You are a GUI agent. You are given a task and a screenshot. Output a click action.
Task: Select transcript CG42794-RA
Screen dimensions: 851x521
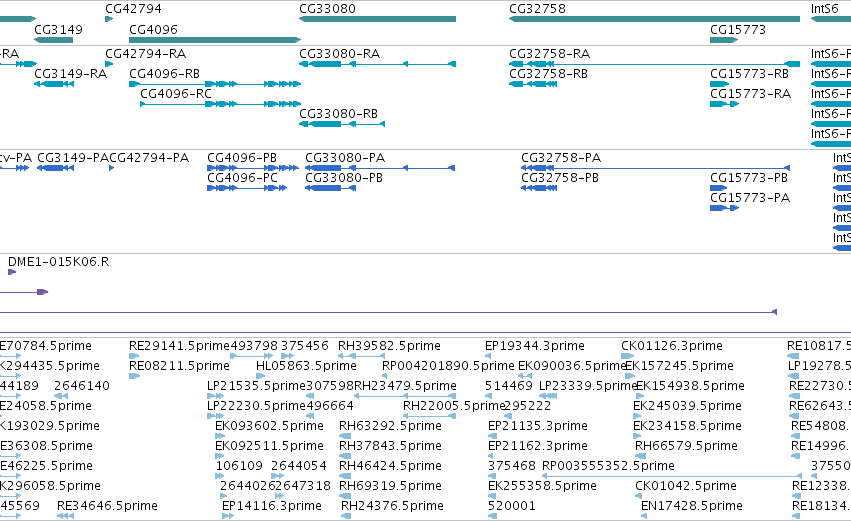tap(145, 54)
